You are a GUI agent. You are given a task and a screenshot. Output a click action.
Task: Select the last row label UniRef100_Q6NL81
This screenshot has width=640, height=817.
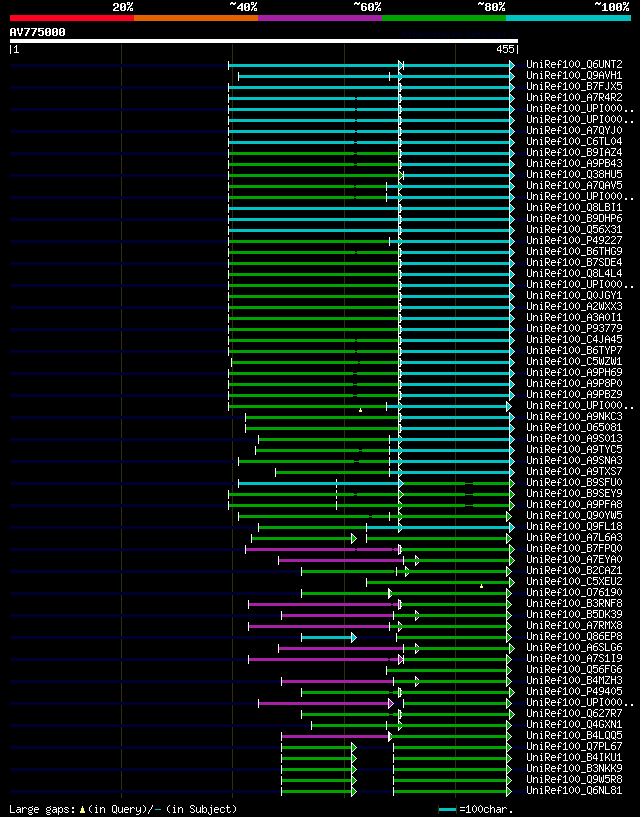click(x=574, y=790)
